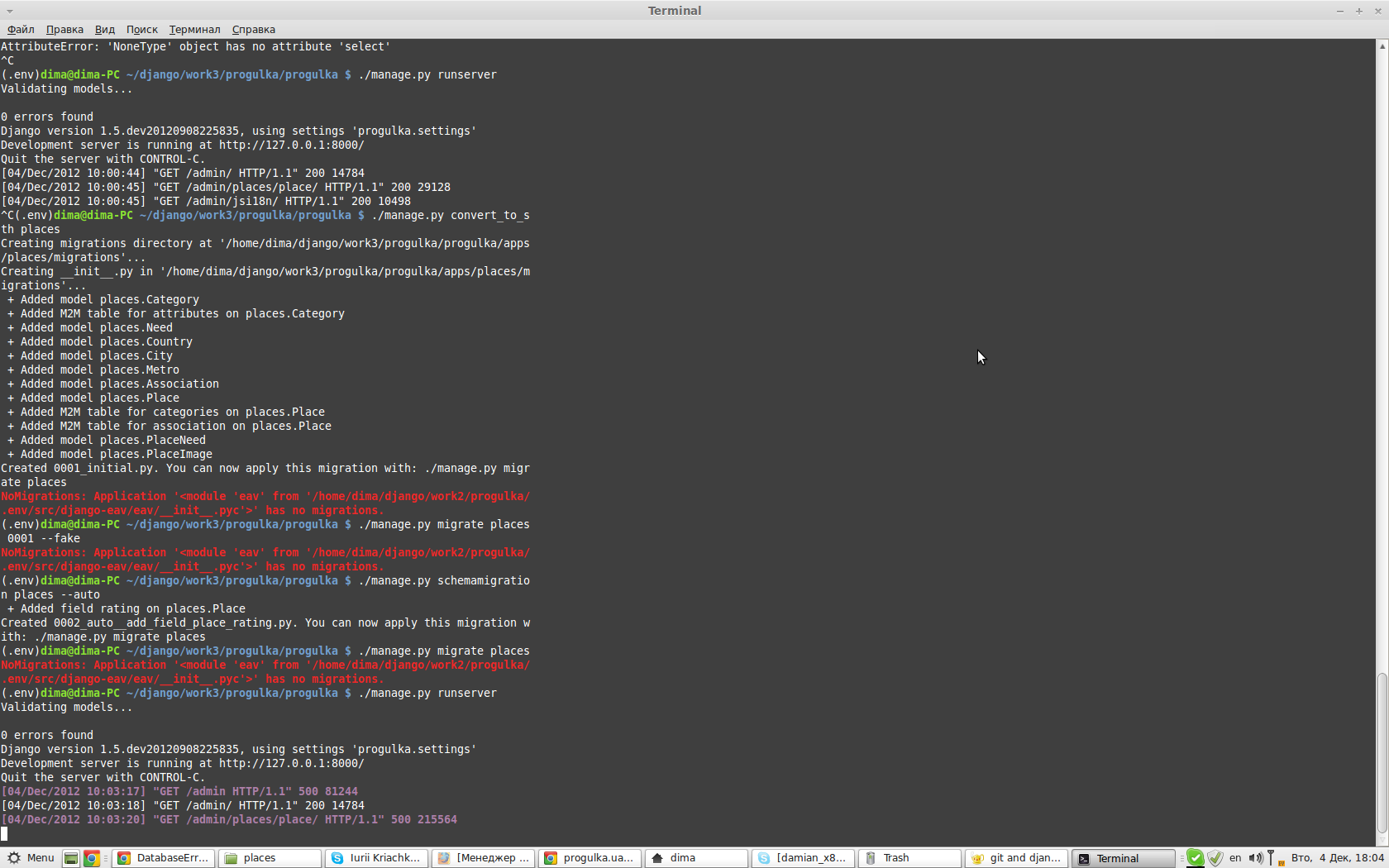1389x868 pixels.
Task: Open the update manager shield tray icon
Action: click(x=1215, y=858)
